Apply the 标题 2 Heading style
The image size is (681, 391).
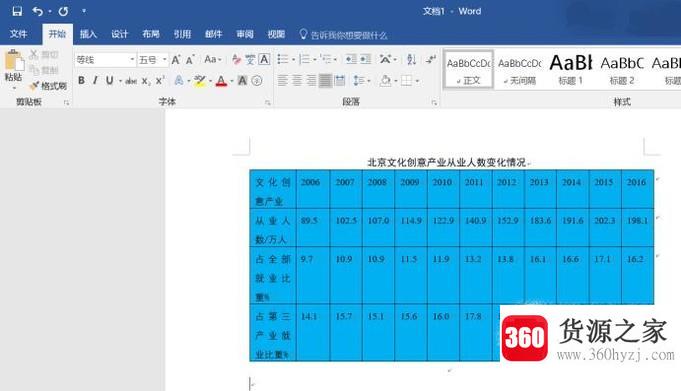tap(621, 70)
